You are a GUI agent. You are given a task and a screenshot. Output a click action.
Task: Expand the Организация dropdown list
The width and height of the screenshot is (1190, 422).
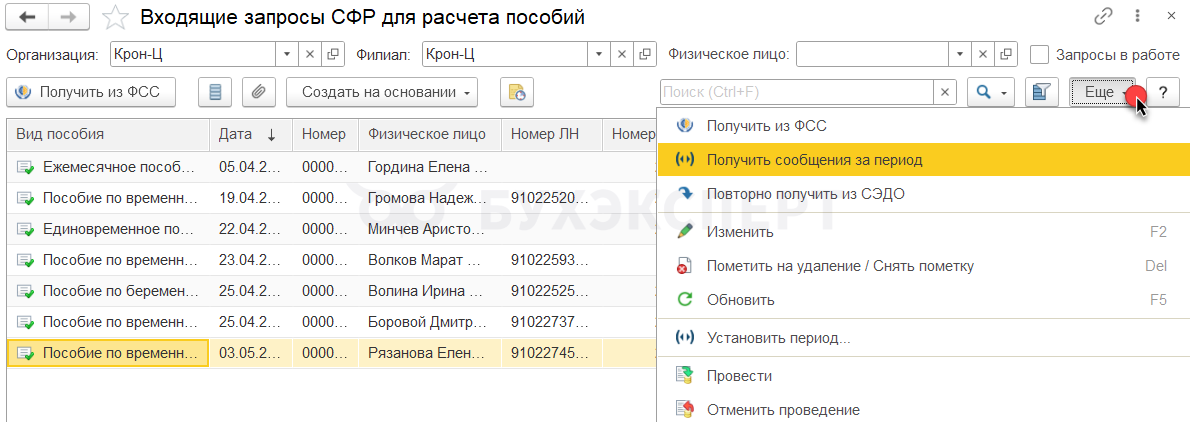tap(287, 55)
